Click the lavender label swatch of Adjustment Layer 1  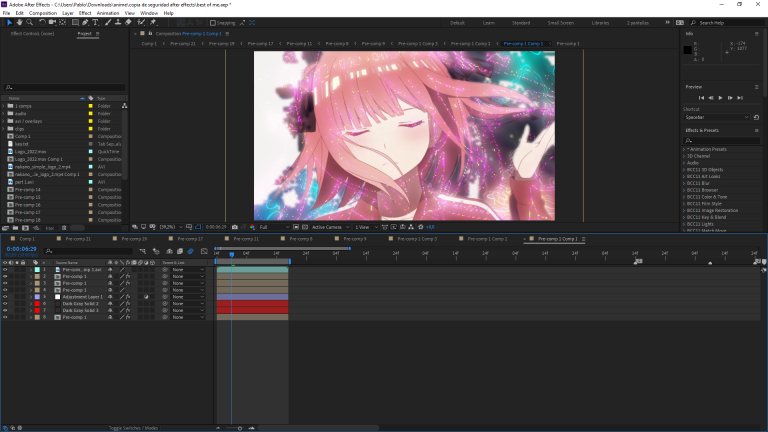[37, 297]
